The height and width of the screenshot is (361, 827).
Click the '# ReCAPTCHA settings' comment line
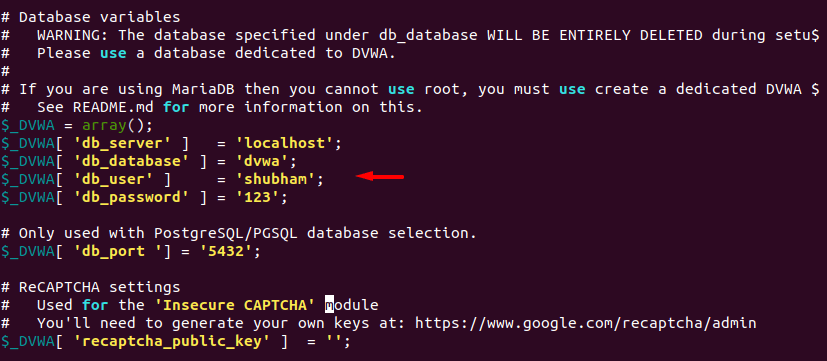coord(91,287)
